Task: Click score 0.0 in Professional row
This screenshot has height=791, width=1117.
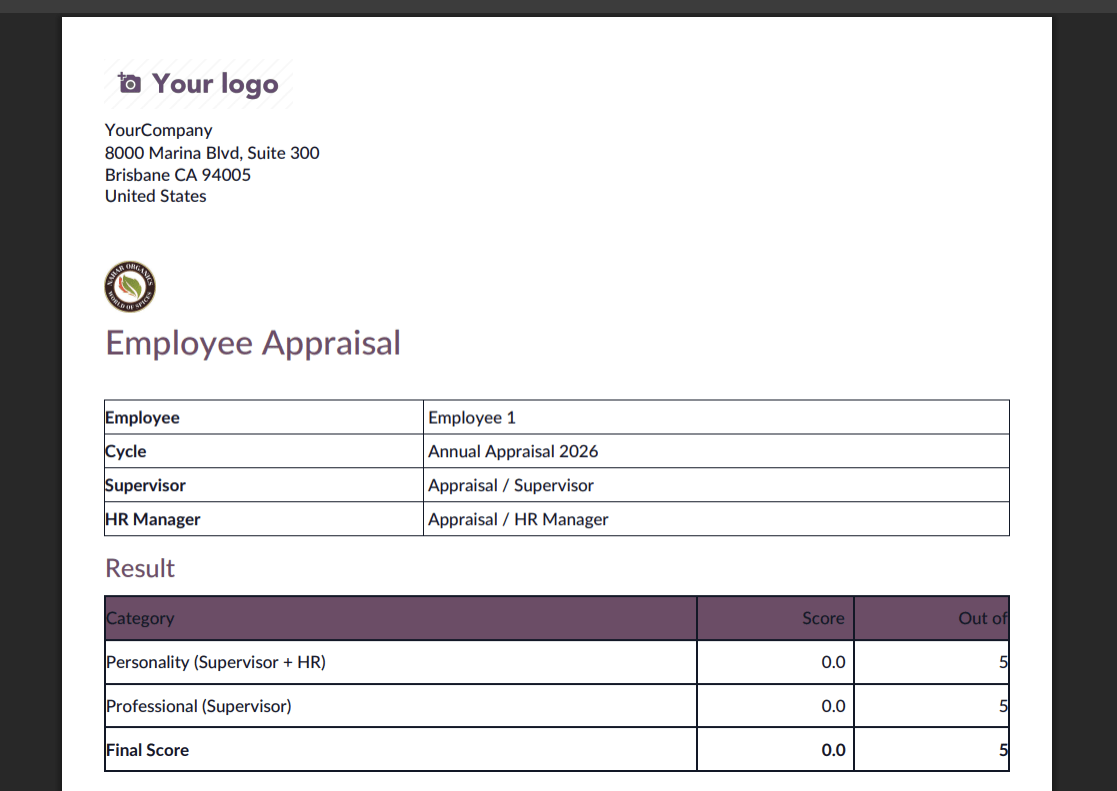Action: click(x=833, y=706)
